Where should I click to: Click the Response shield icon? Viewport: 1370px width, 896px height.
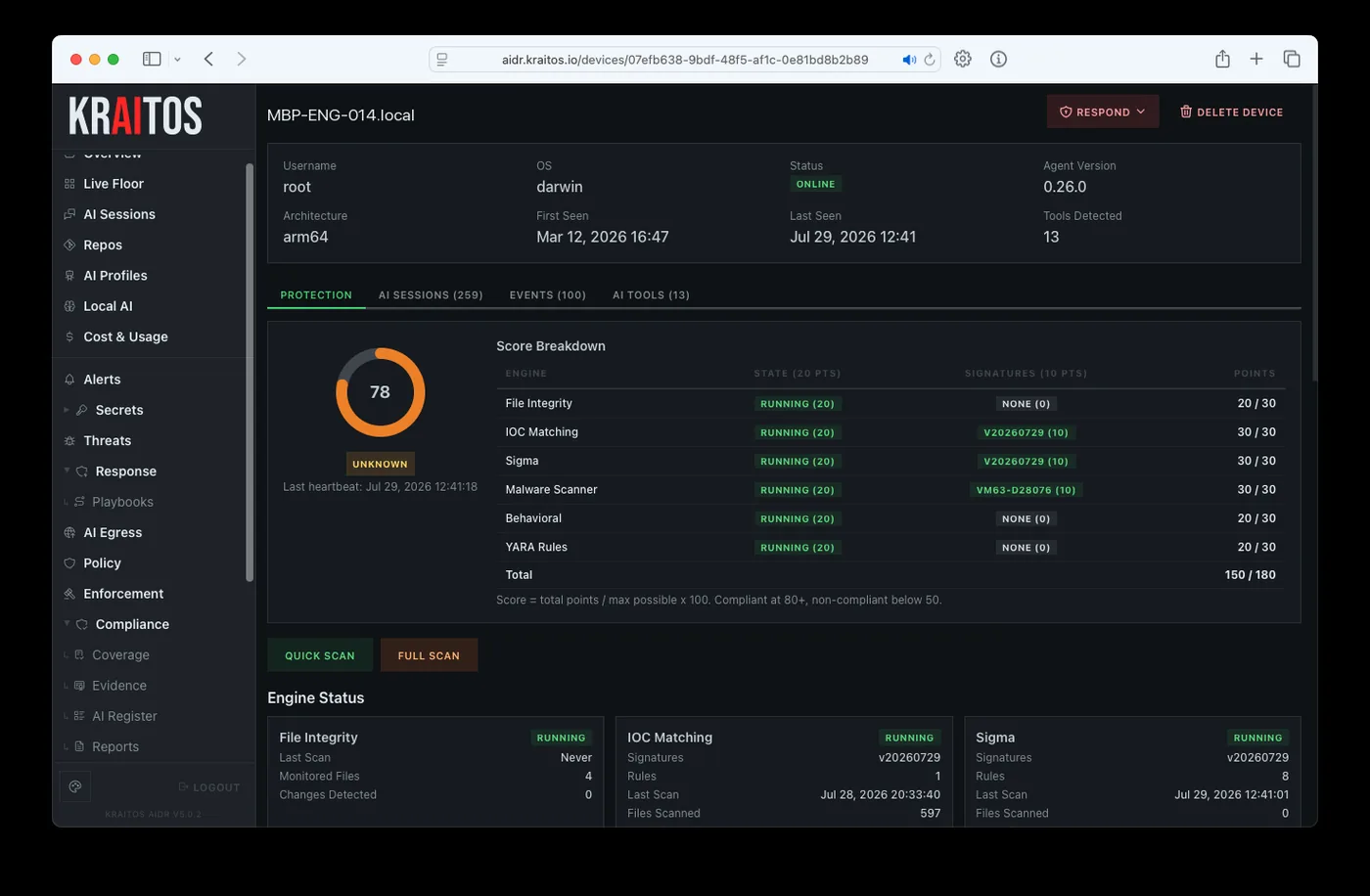tap(82, 471)
